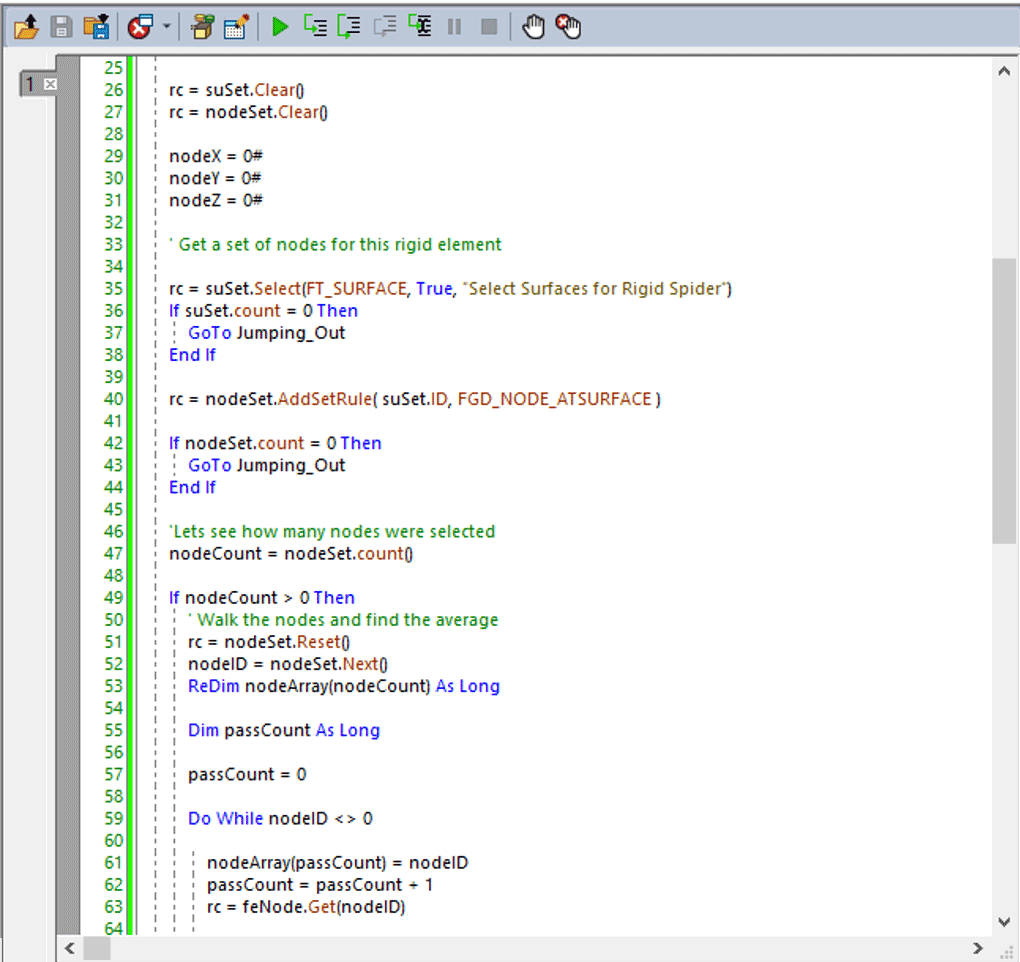This screenshot has width=1020, height=962.
Task: Click 'End If' on line 44
Action: pos(192,488)
